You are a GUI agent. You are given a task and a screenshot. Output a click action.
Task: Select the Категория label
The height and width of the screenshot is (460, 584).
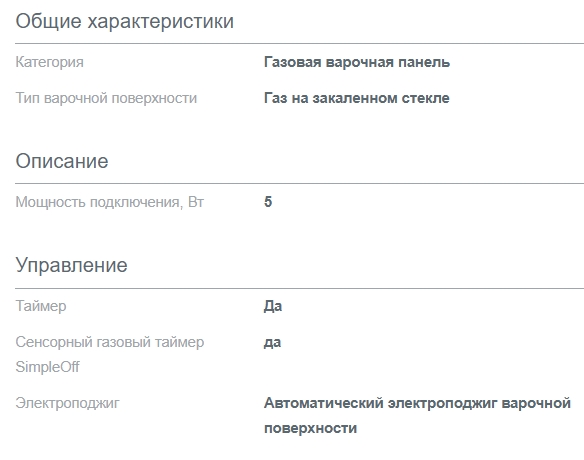[x=50, y=62]
